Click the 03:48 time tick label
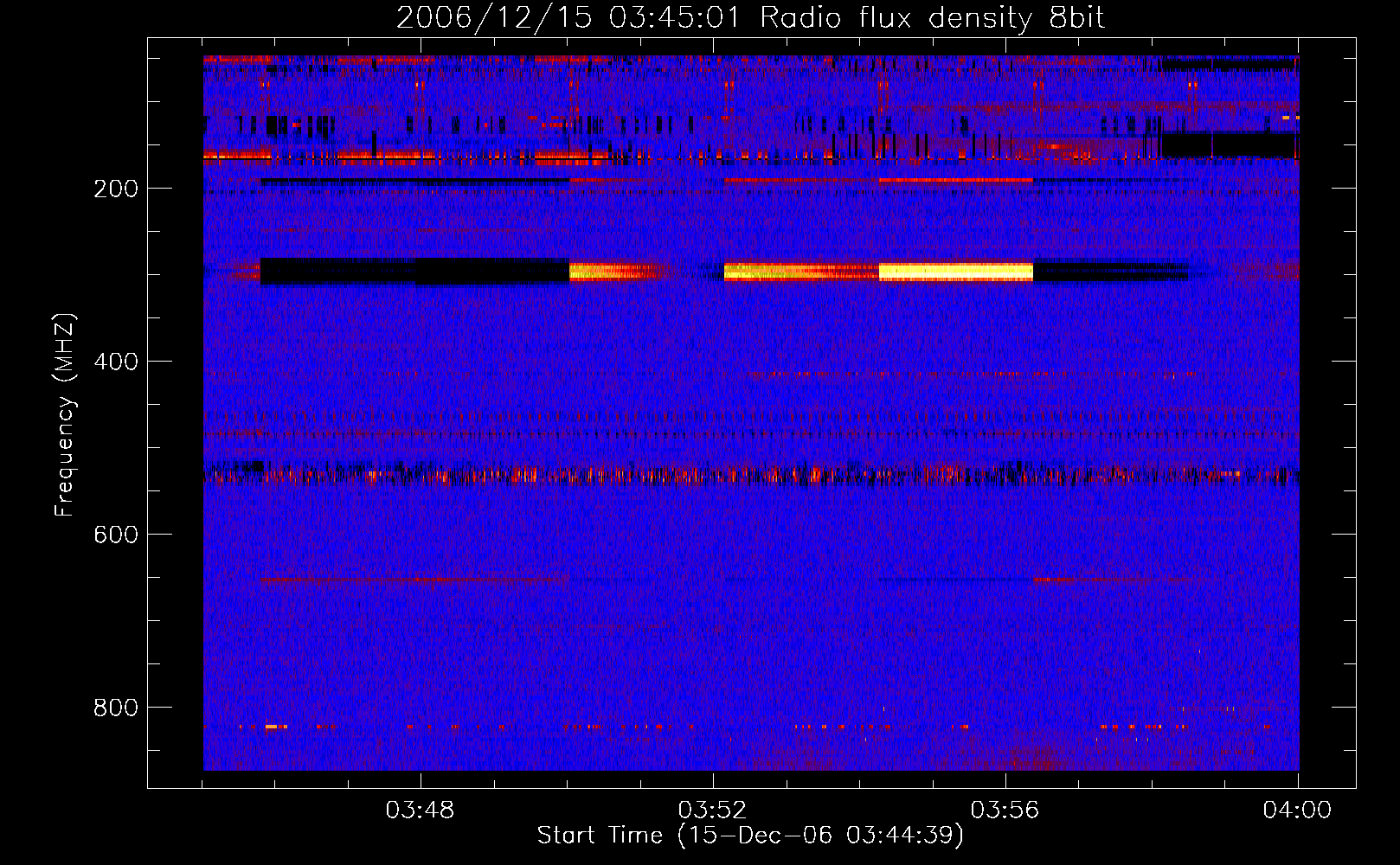The width and height of the screenshot is (1400, 865). tap(420, 811)
